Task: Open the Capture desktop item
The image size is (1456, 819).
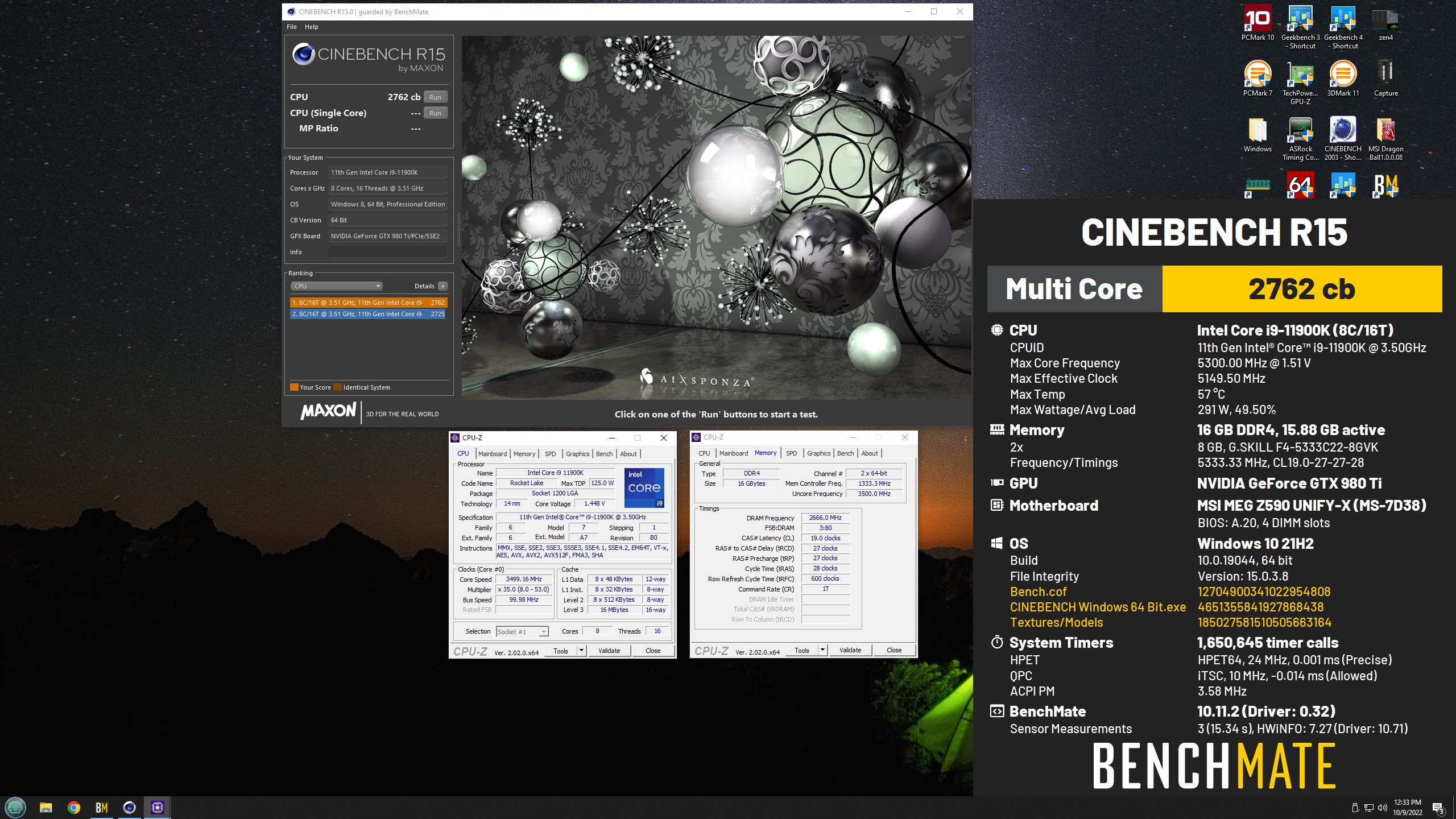Action: 1385,78
